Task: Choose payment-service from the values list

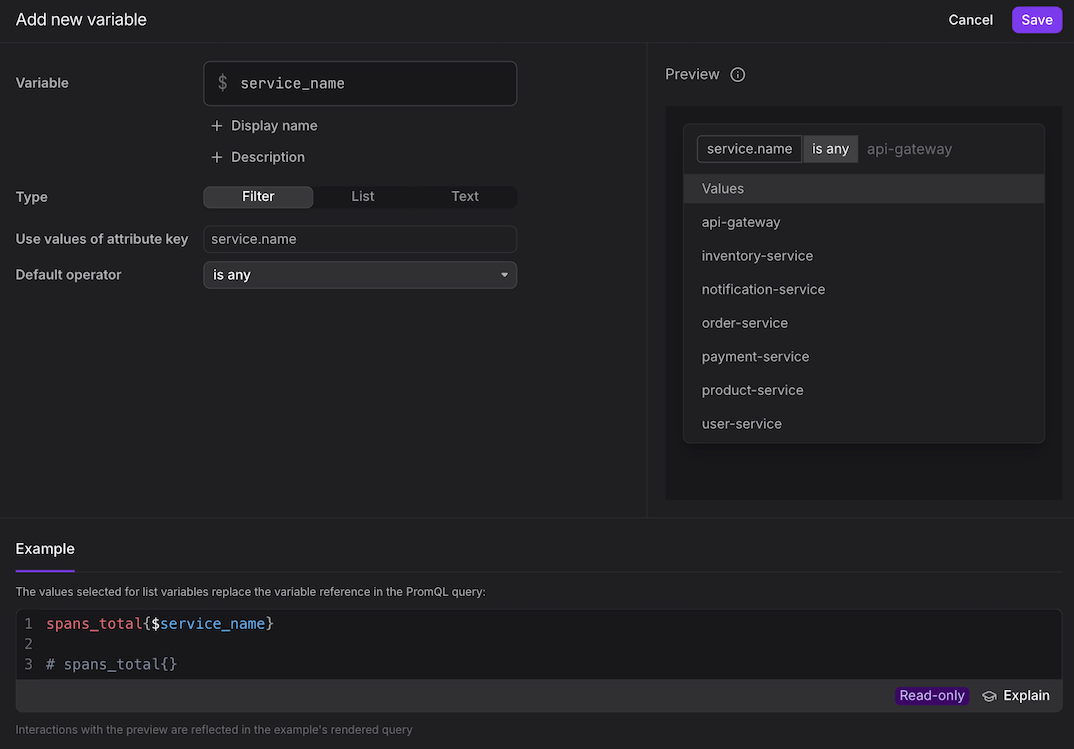Action: tap(755, 357)
